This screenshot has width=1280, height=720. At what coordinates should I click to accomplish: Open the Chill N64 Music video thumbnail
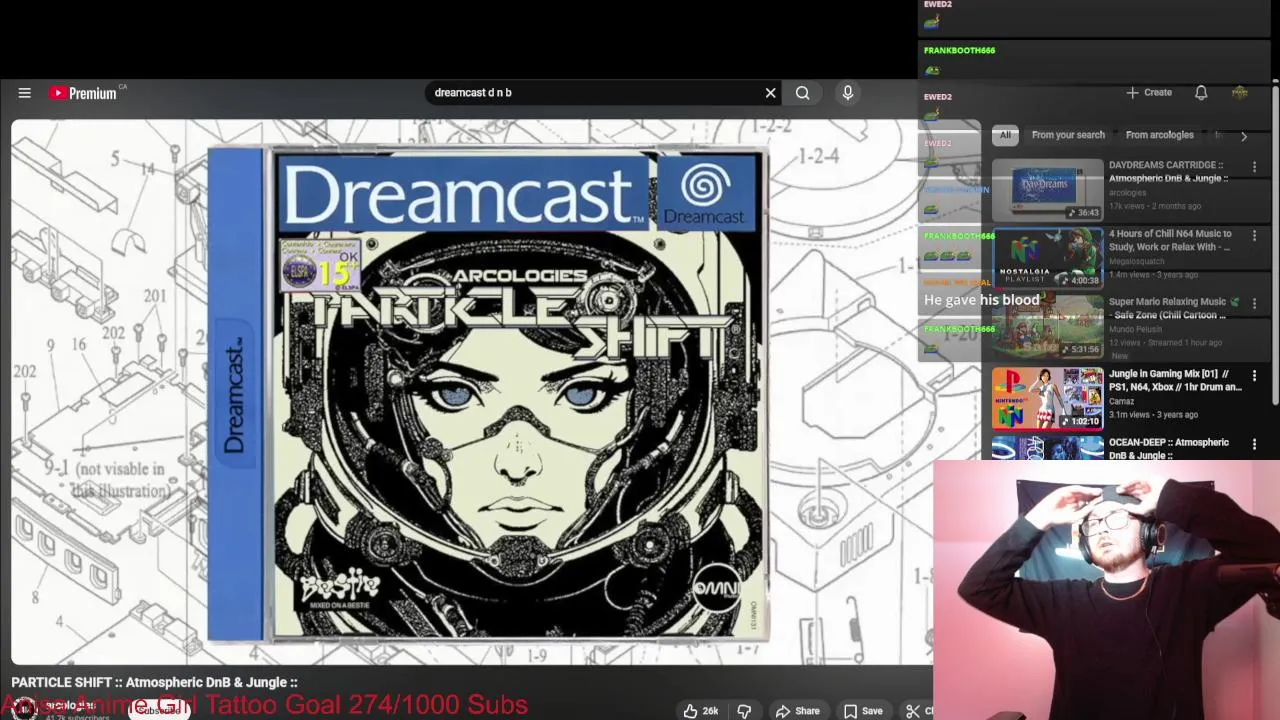pos(1047,258)
